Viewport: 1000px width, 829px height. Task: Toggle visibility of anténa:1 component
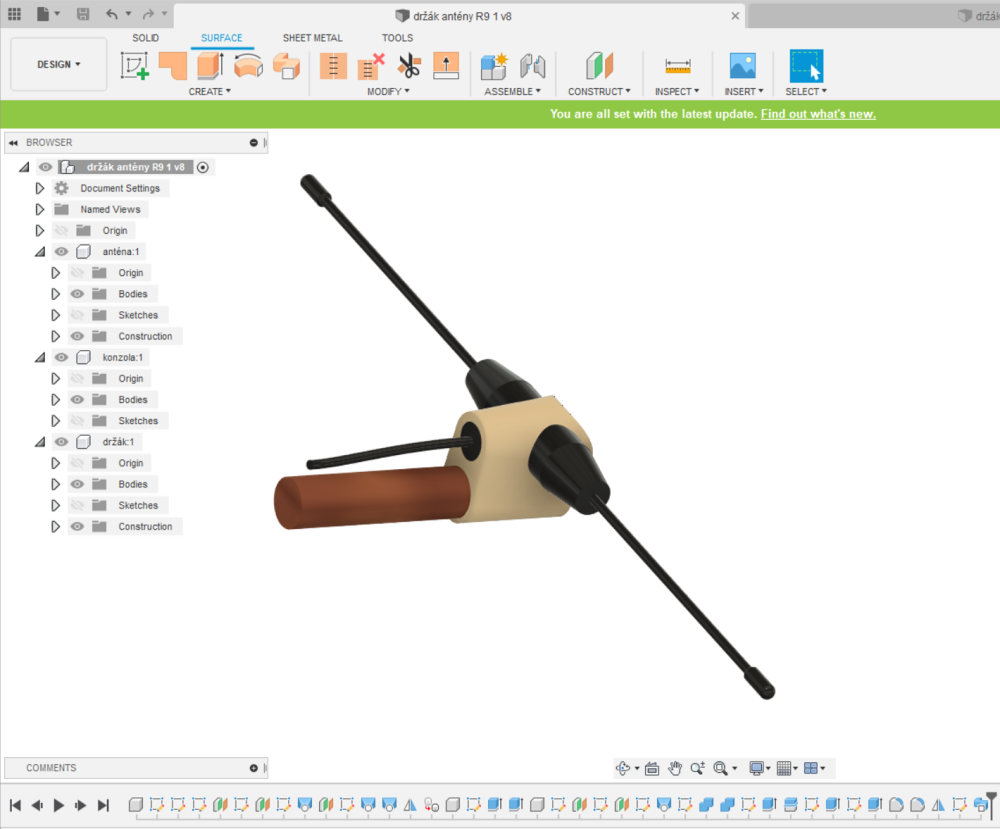click(x=62, y=252)
